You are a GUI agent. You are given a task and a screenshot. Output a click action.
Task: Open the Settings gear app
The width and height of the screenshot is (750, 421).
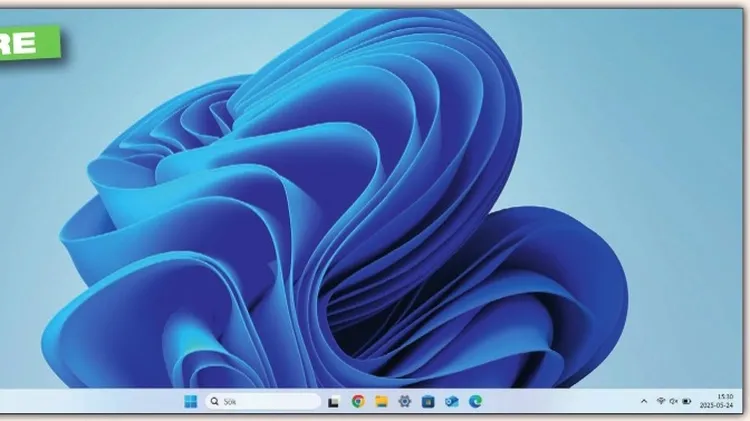(x=405, y=401)
